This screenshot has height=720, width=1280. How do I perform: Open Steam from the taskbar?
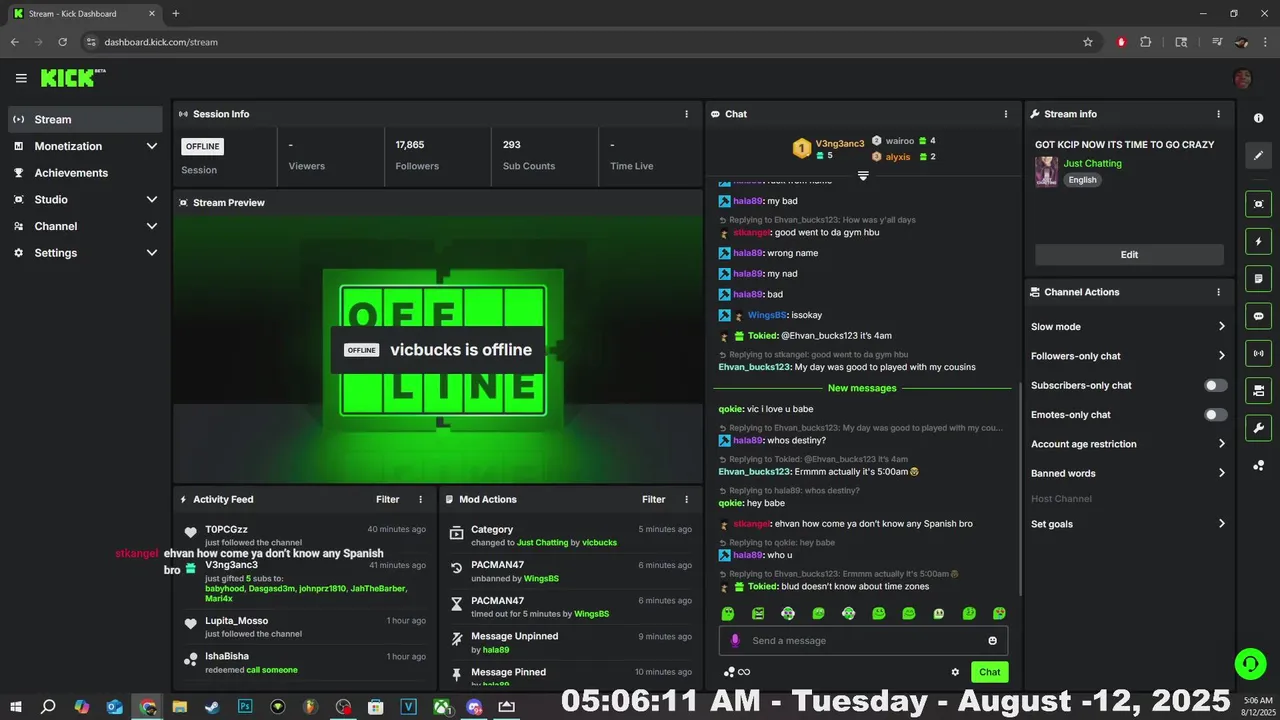point(212,706)
